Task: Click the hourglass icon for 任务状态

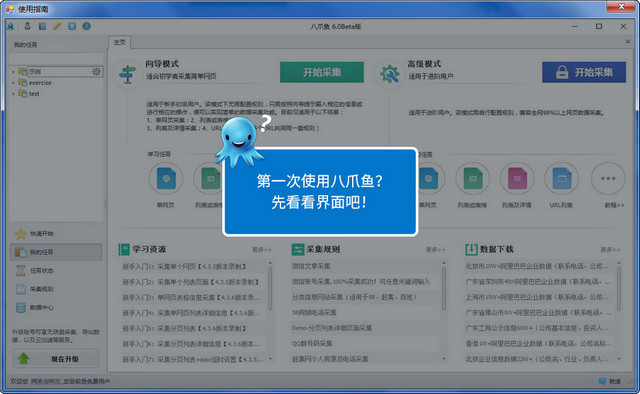Action: coord(21,270)
